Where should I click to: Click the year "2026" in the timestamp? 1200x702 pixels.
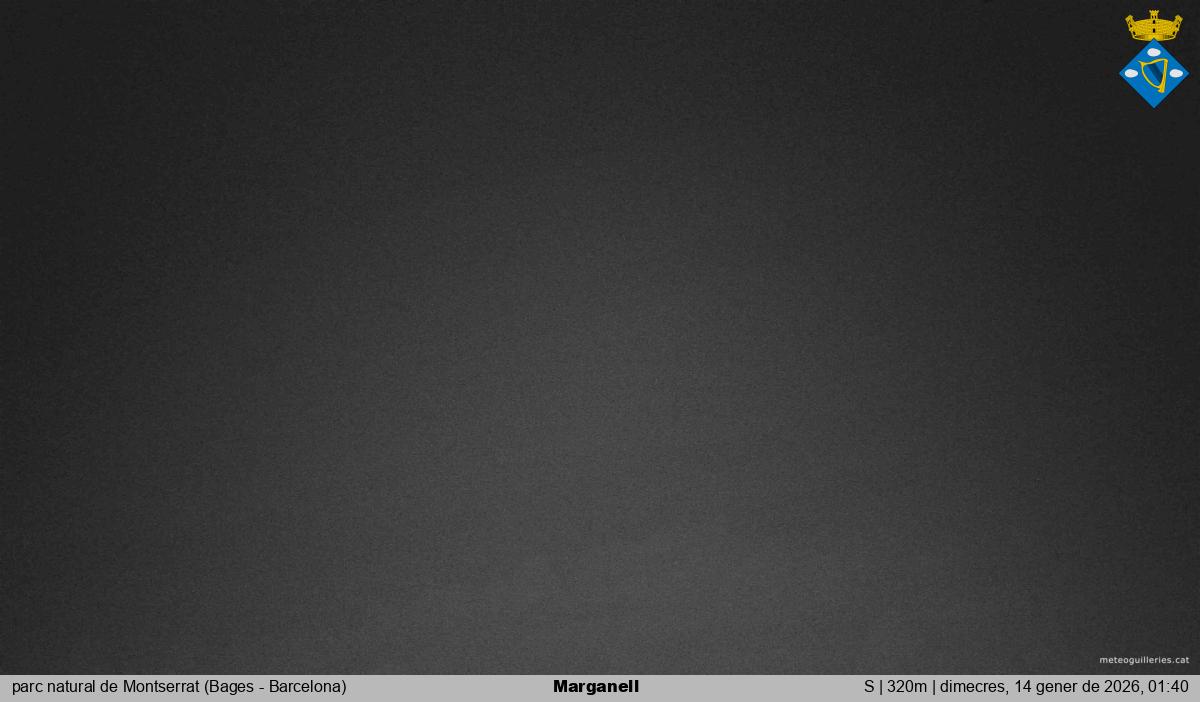tap(1123, 687)
